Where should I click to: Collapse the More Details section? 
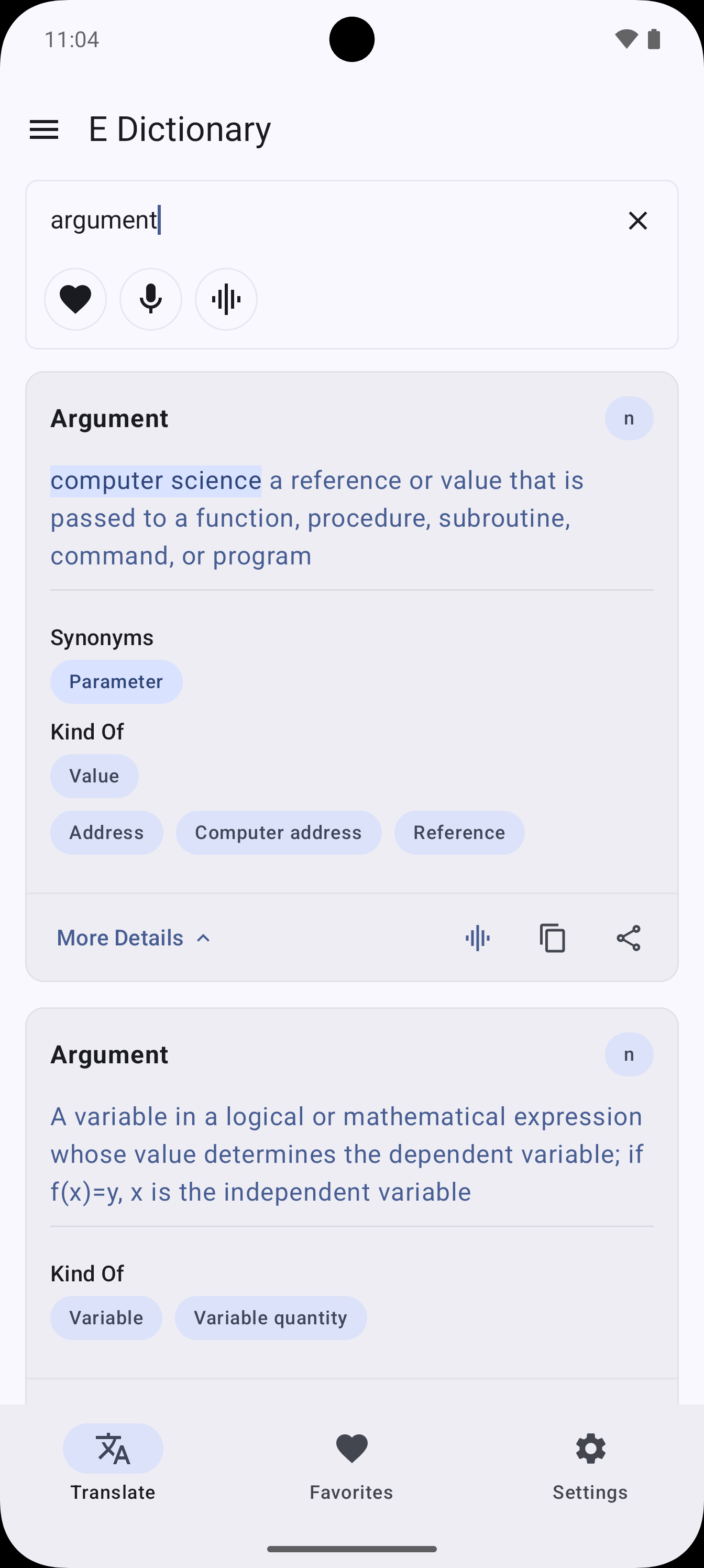[134, 938]
